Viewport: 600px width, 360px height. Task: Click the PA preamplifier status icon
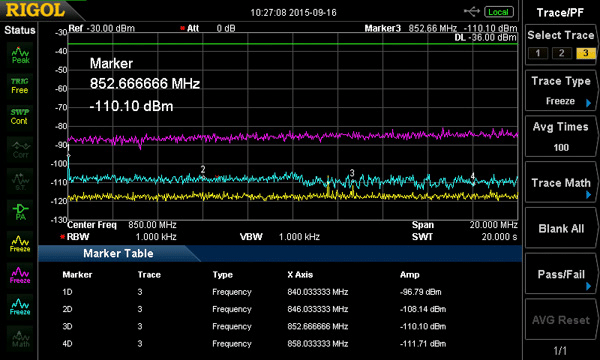20,212
